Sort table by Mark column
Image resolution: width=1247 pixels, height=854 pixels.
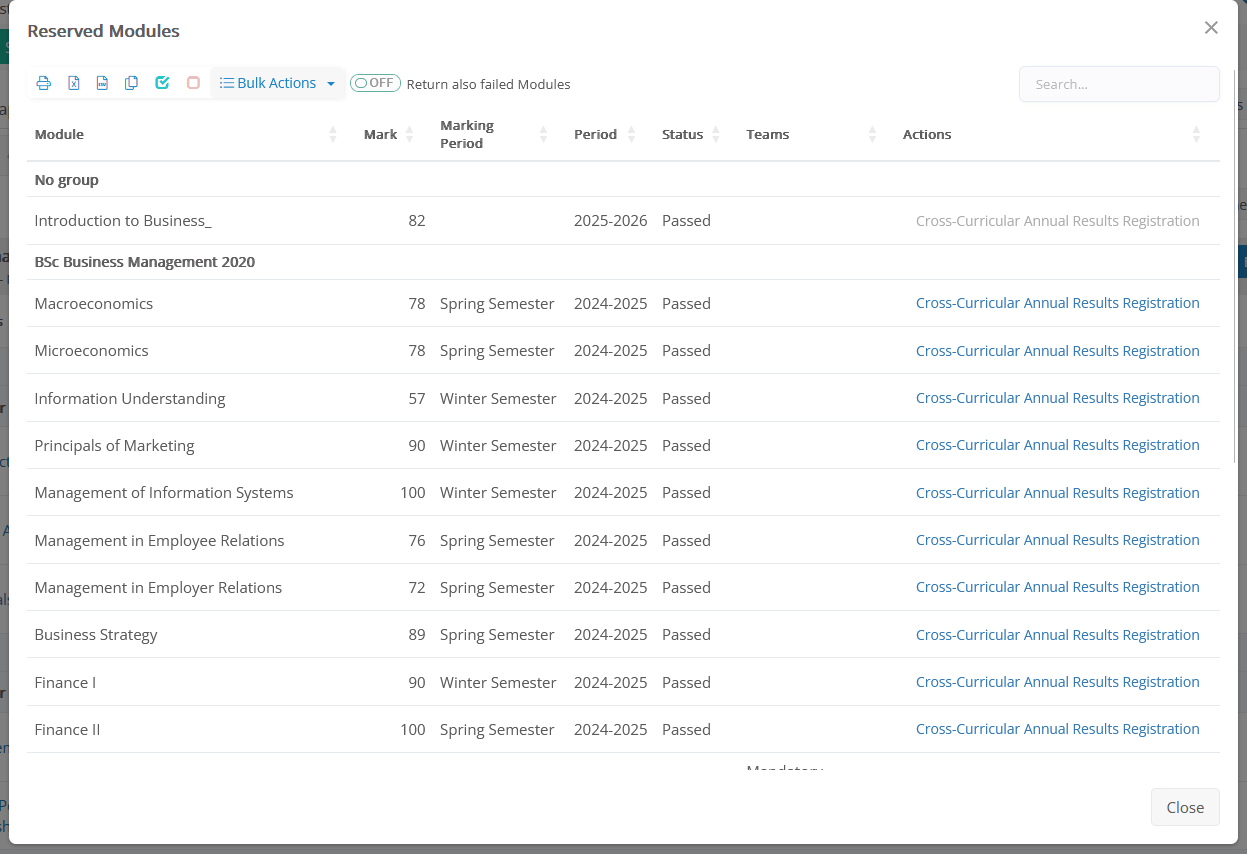tap(380, 134)
